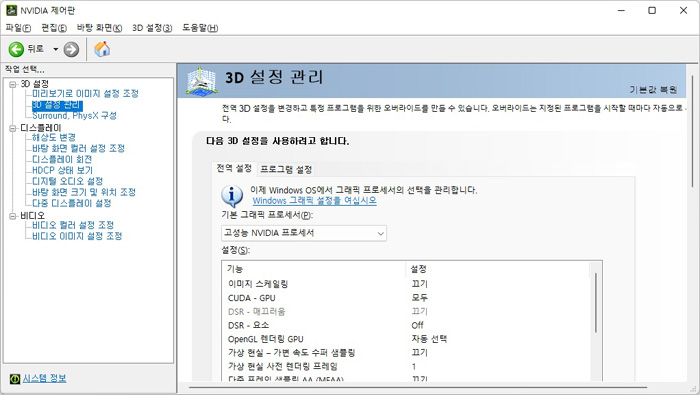Select the DSR - 요소 setting row
This screenshot has height=395, width=700.
click(x=407, y=325)
